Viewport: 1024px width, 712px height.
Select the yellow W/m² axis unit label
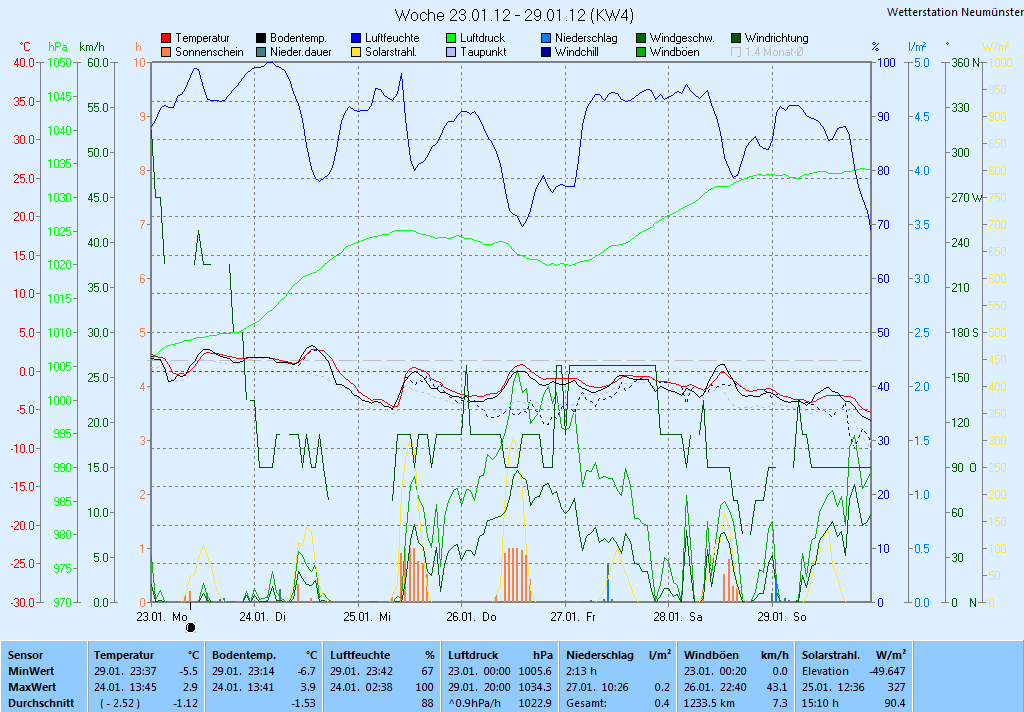(995, 47)
